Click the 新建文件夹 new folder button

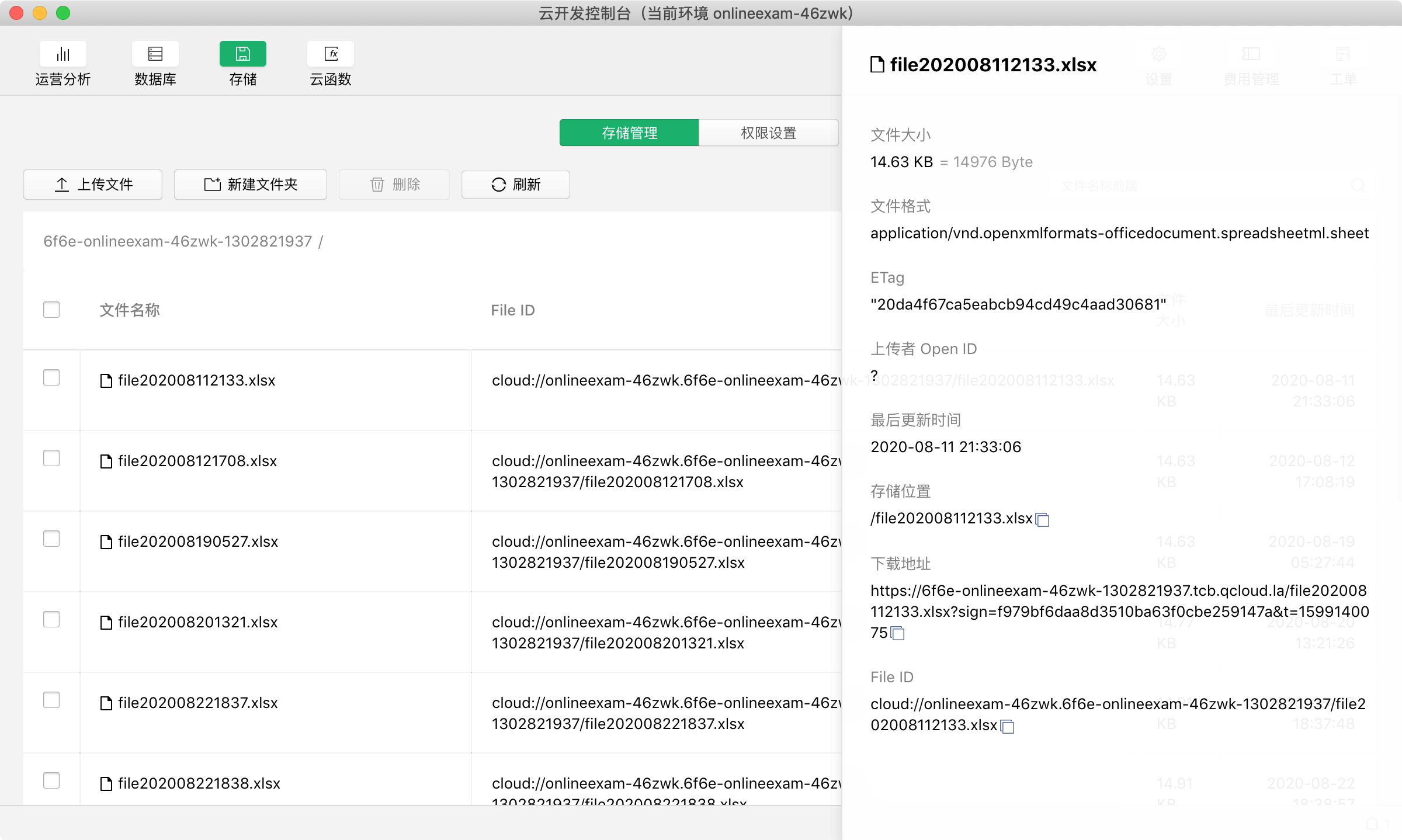(251, 185)
